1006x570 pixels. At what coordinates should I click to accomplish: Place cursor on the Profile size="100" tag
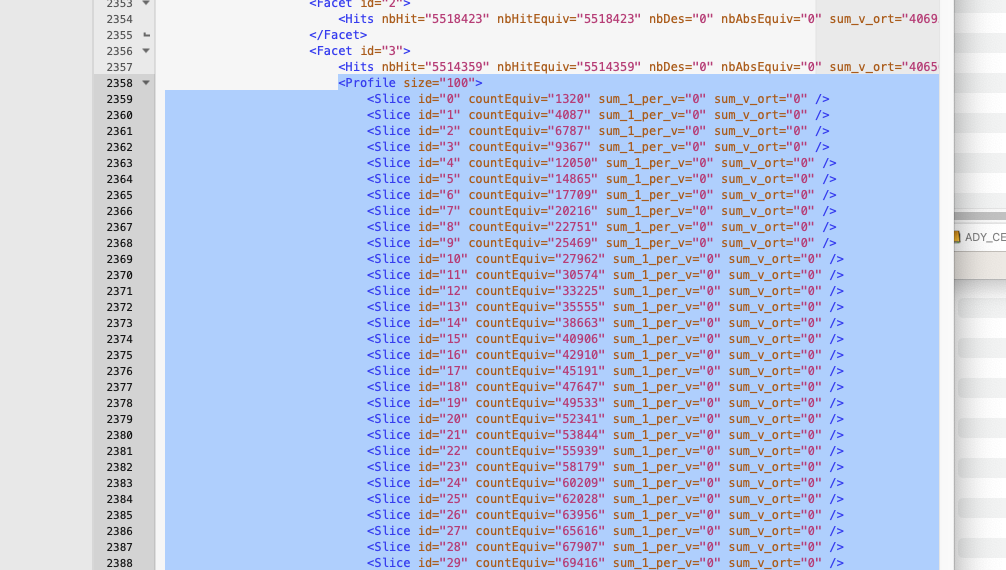coord(410,83)
